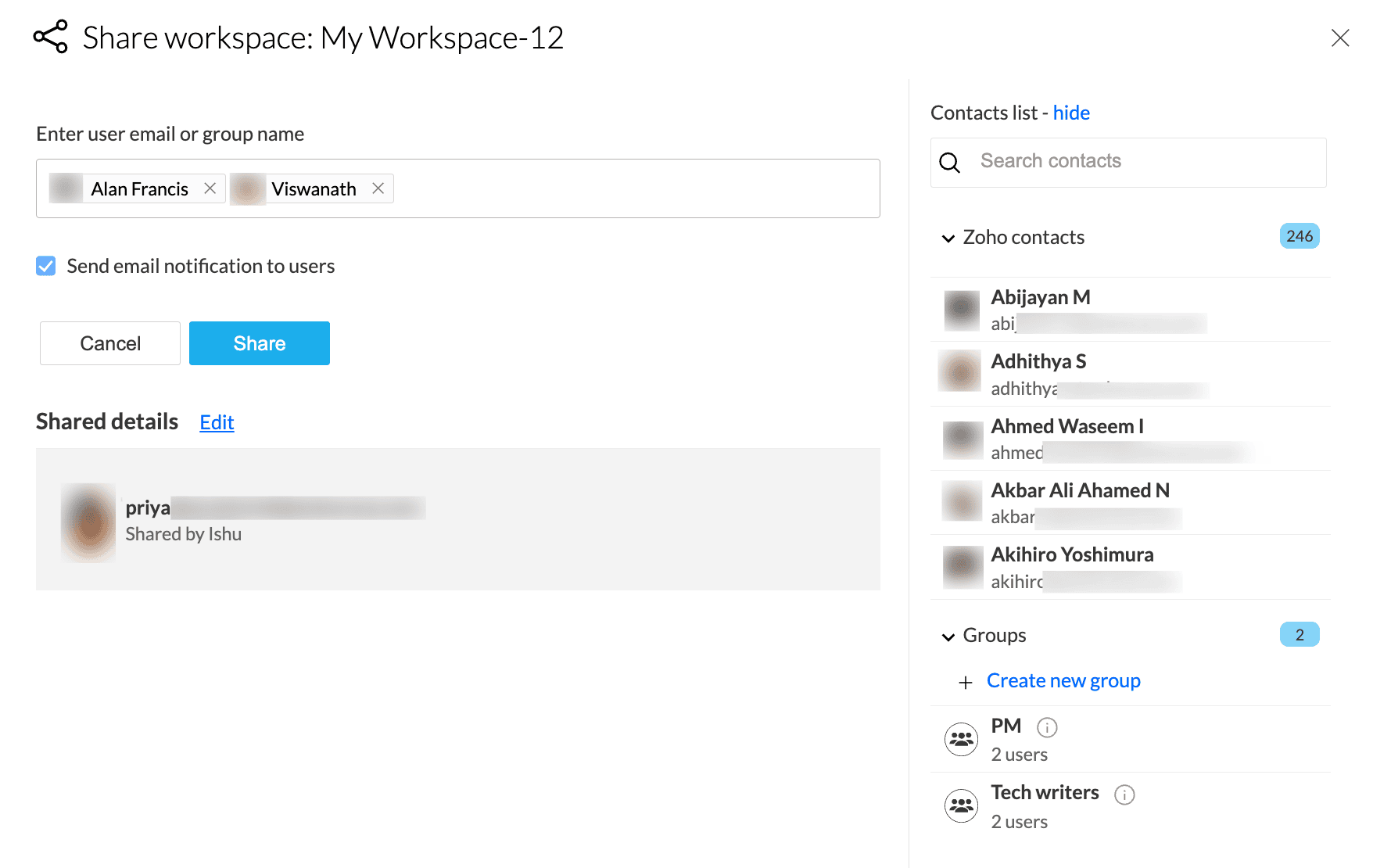Pick Akihiro Yoshimura from contacts
This screenshot has height=868, width=1373.
click(1071, 555)
